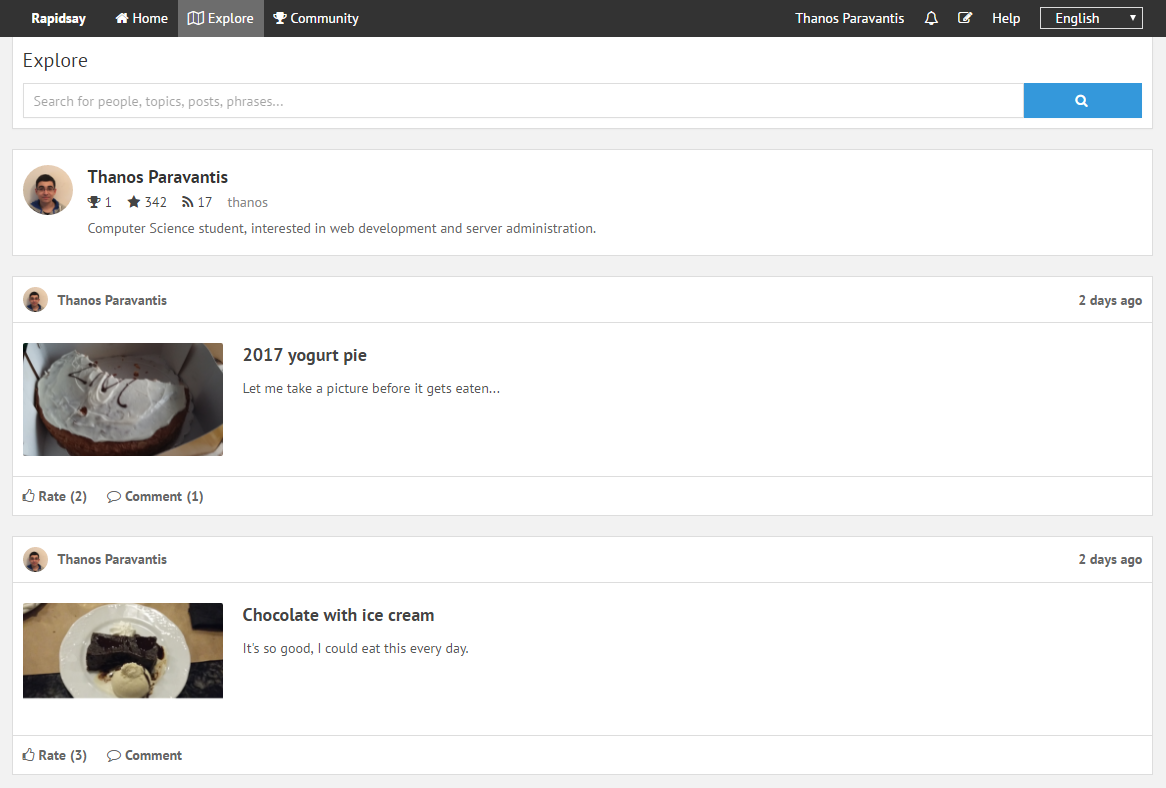This screenshot has height=788, width=1166.
Task: Comment on Chocolate with ice cream post
Action: (x=144, y=755)
